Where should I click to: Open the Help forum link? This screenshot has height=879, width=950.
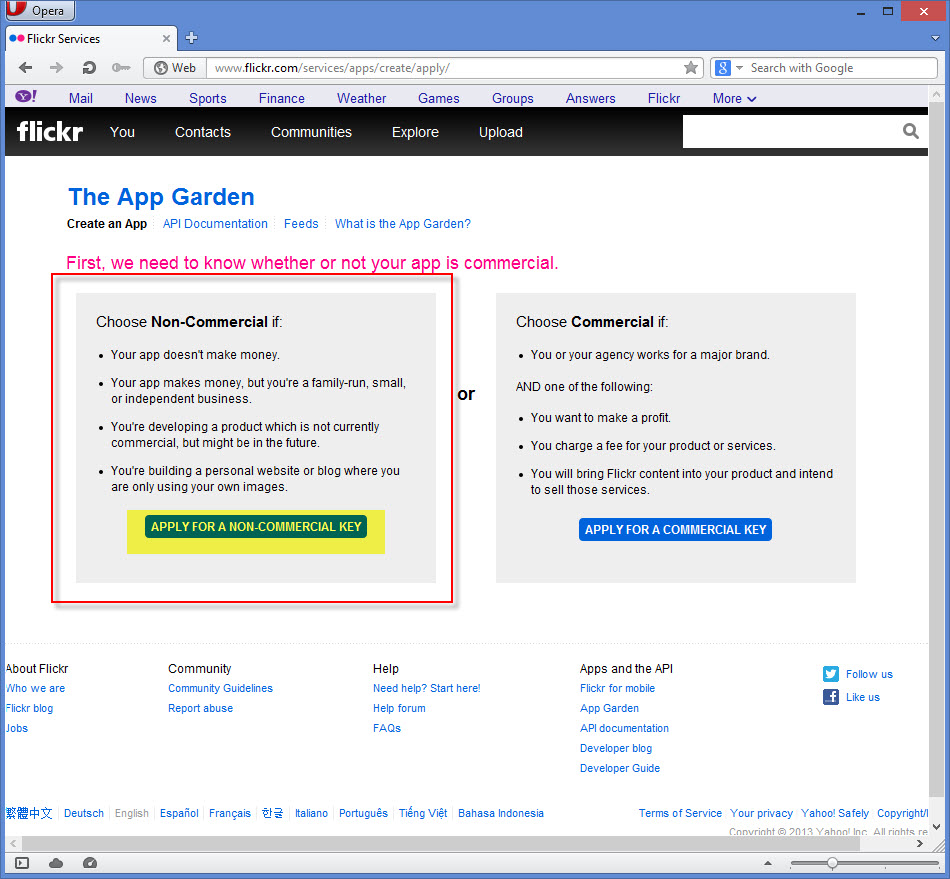(x=399, y=708)
